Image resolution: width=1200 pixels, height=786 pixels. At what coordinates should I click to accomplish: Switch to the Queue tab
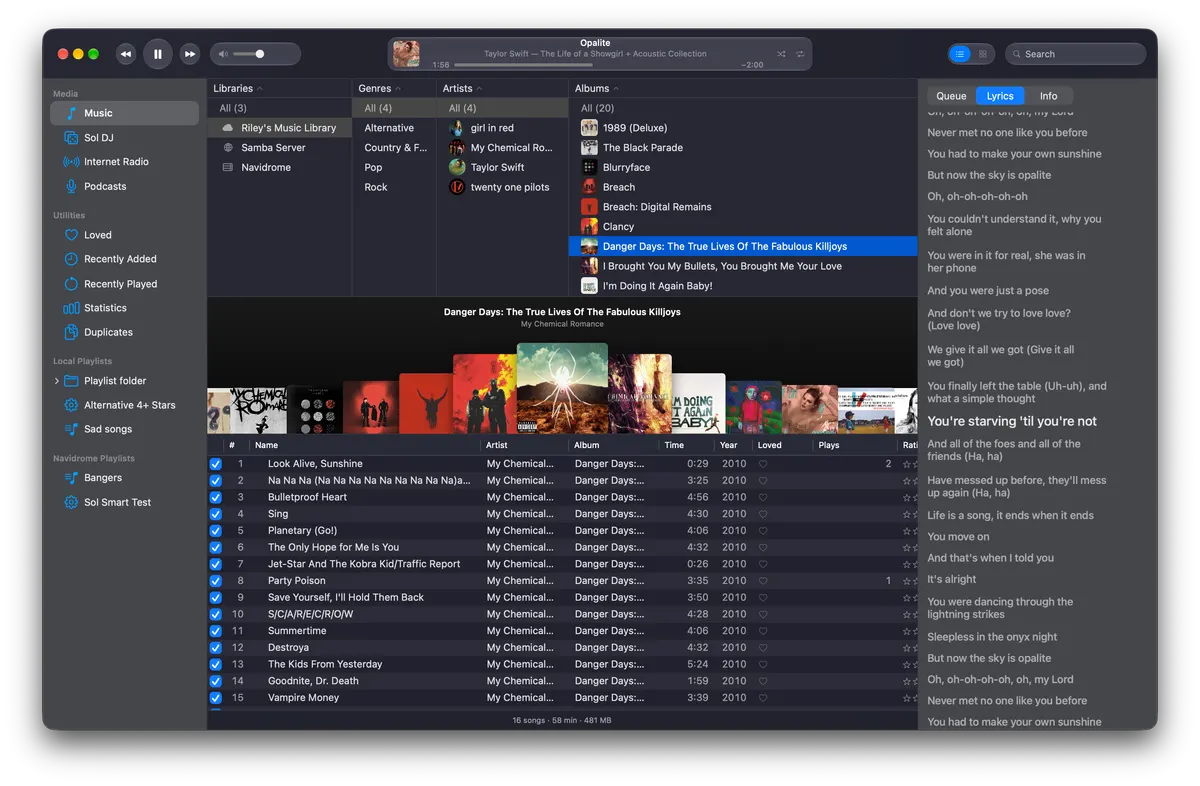pyautogui.click(x=951, y=96)
